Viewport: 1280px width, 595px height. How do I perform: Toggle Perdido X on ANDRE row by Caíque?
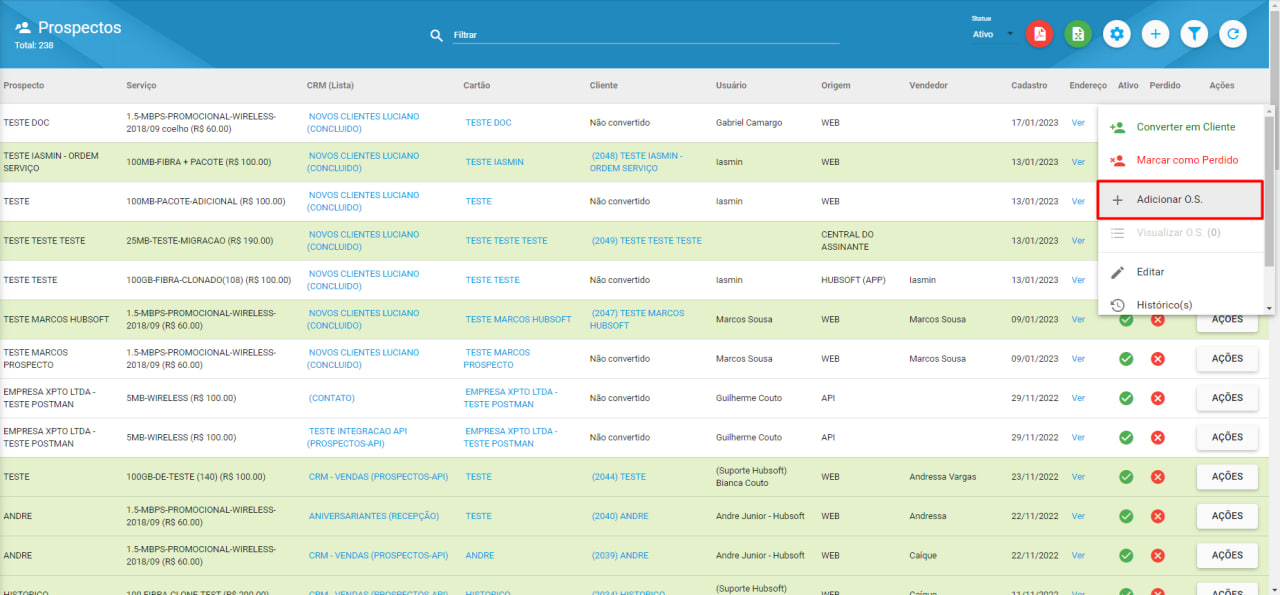[1158, 555]
